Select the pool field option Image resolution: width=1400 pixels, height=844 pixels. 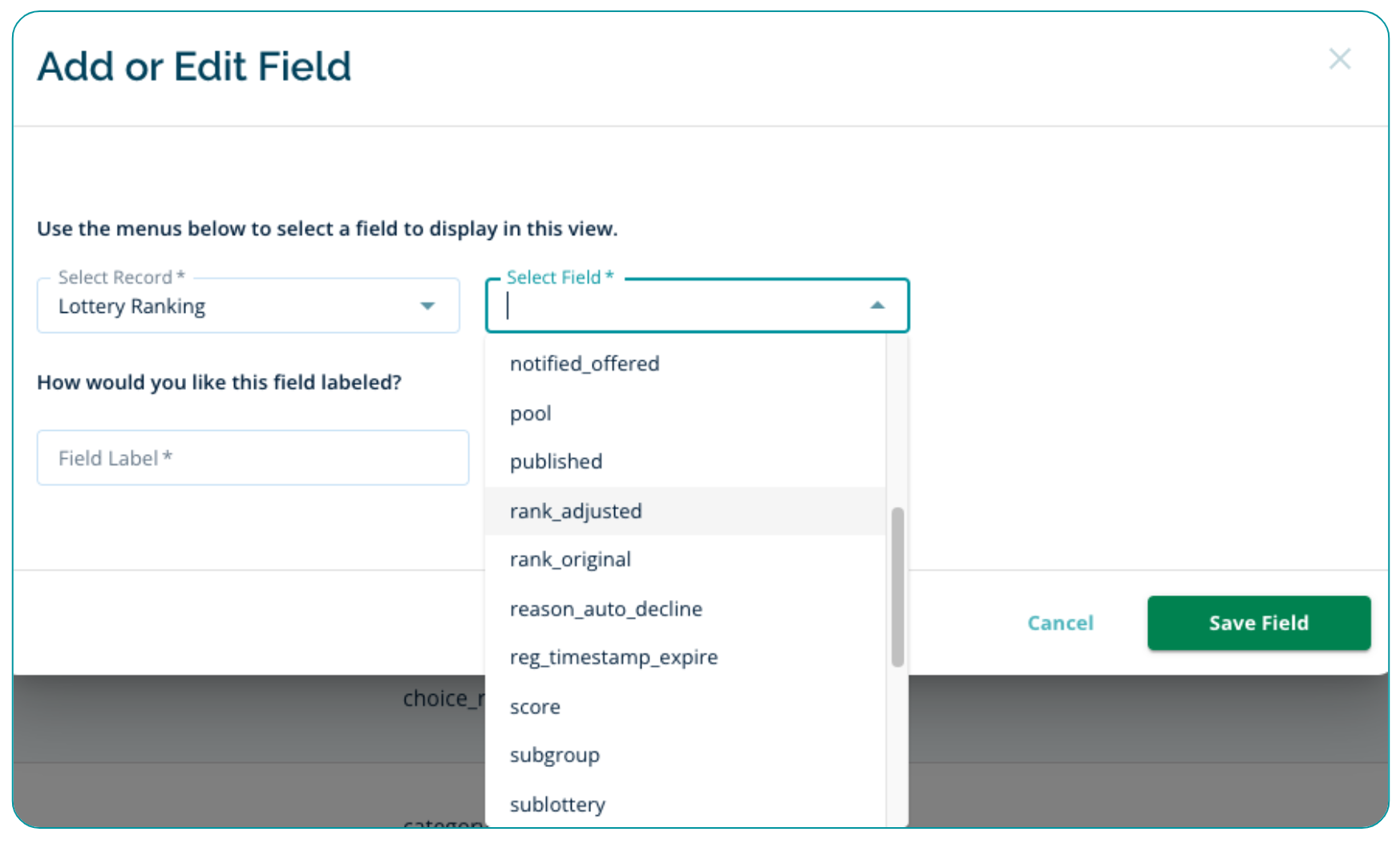click(531, 413)
